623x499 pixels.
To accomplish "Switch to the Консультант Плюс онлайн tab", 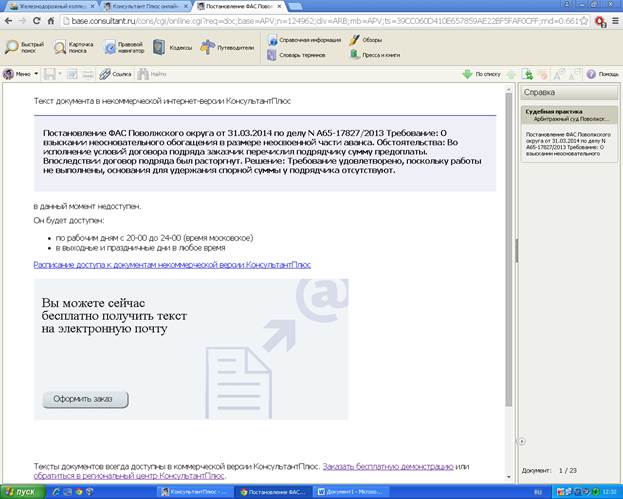I will (x=145, y=6).
